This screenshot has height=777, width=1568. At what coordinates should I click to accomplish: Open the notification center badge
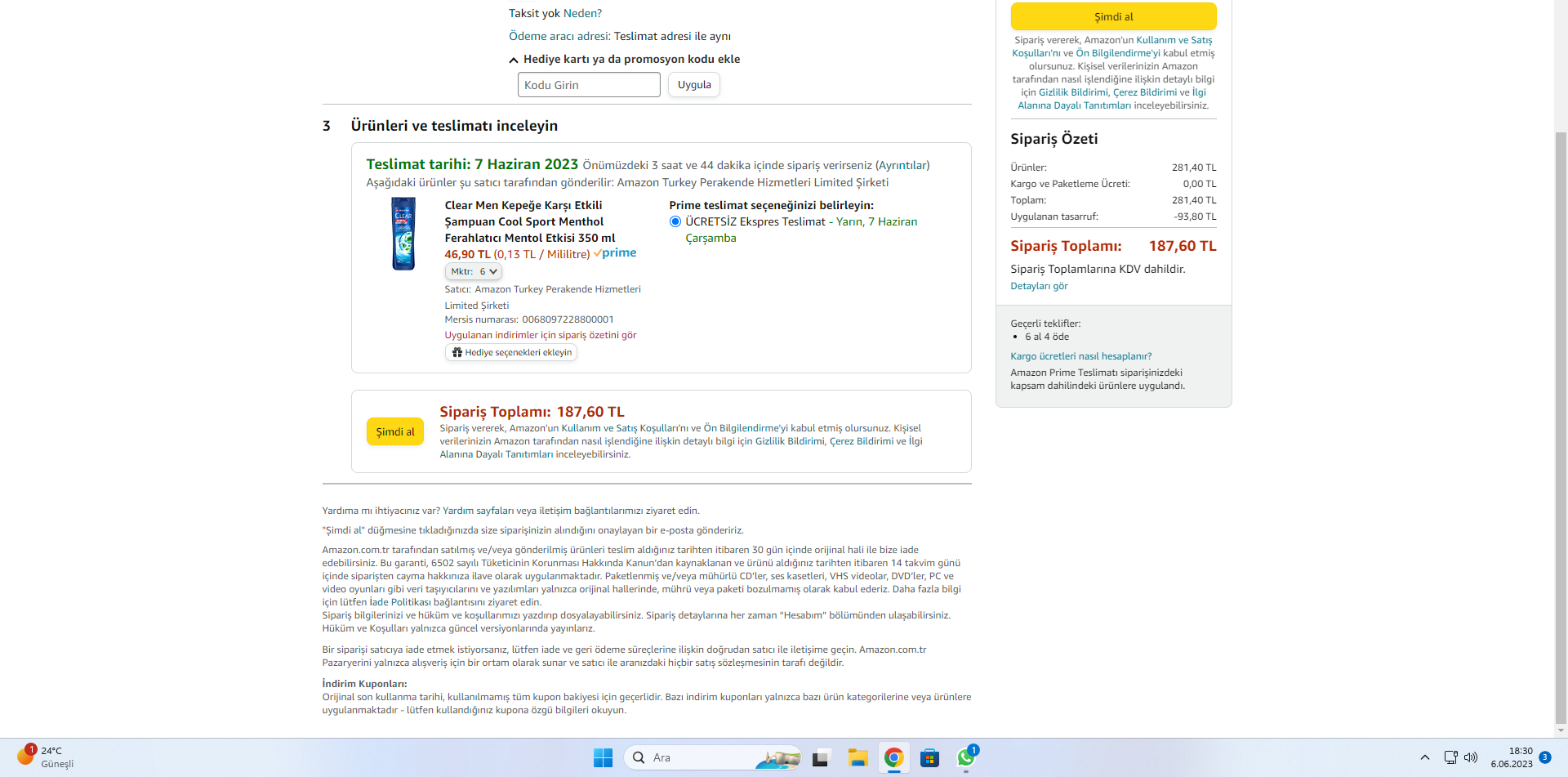pos(1544,757)
